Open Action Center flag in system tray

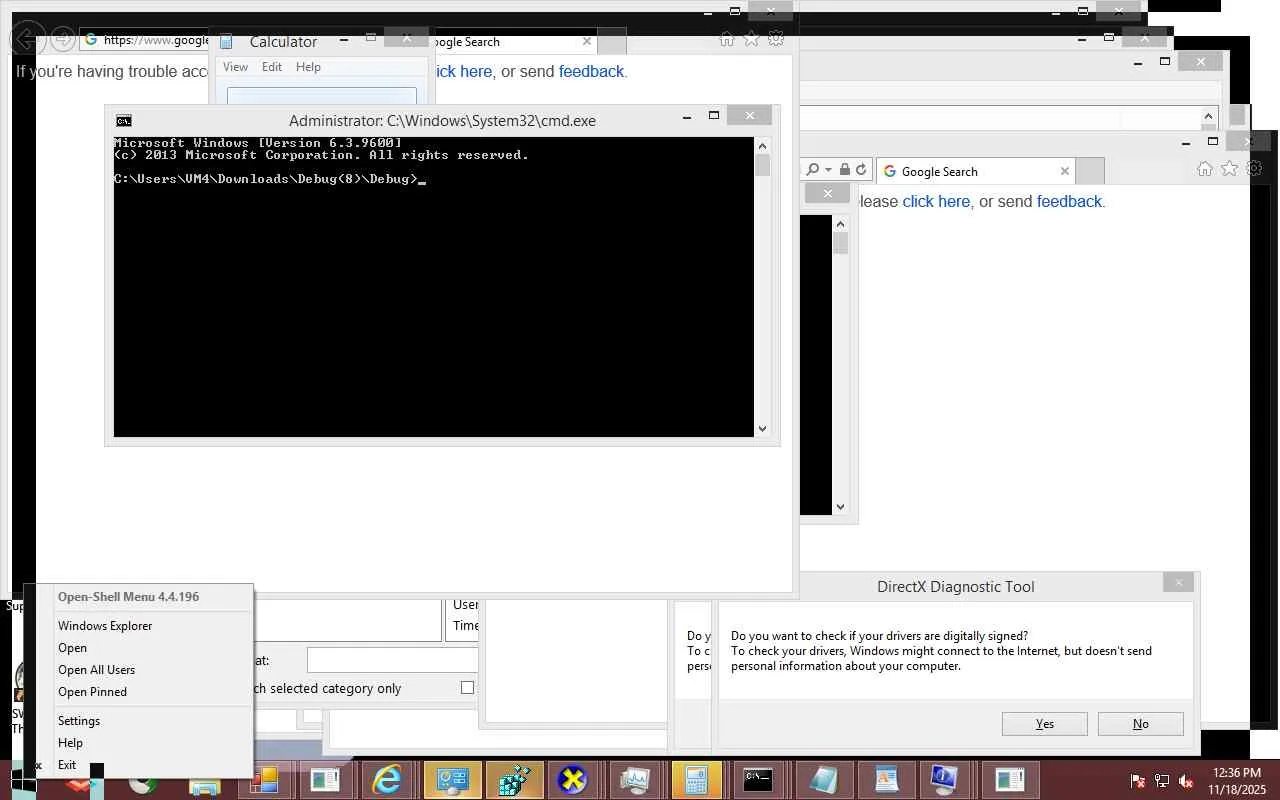pos(1137,781)
